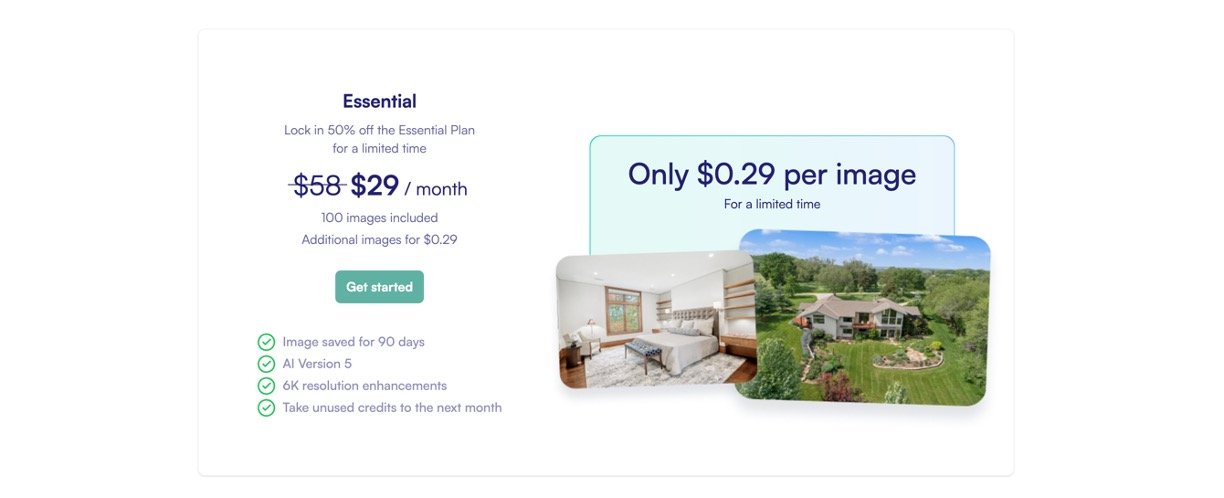This screenshot has height=498, width=1224.
Task: Click the '100 images included' text
Action: click(x=379, y=218)
